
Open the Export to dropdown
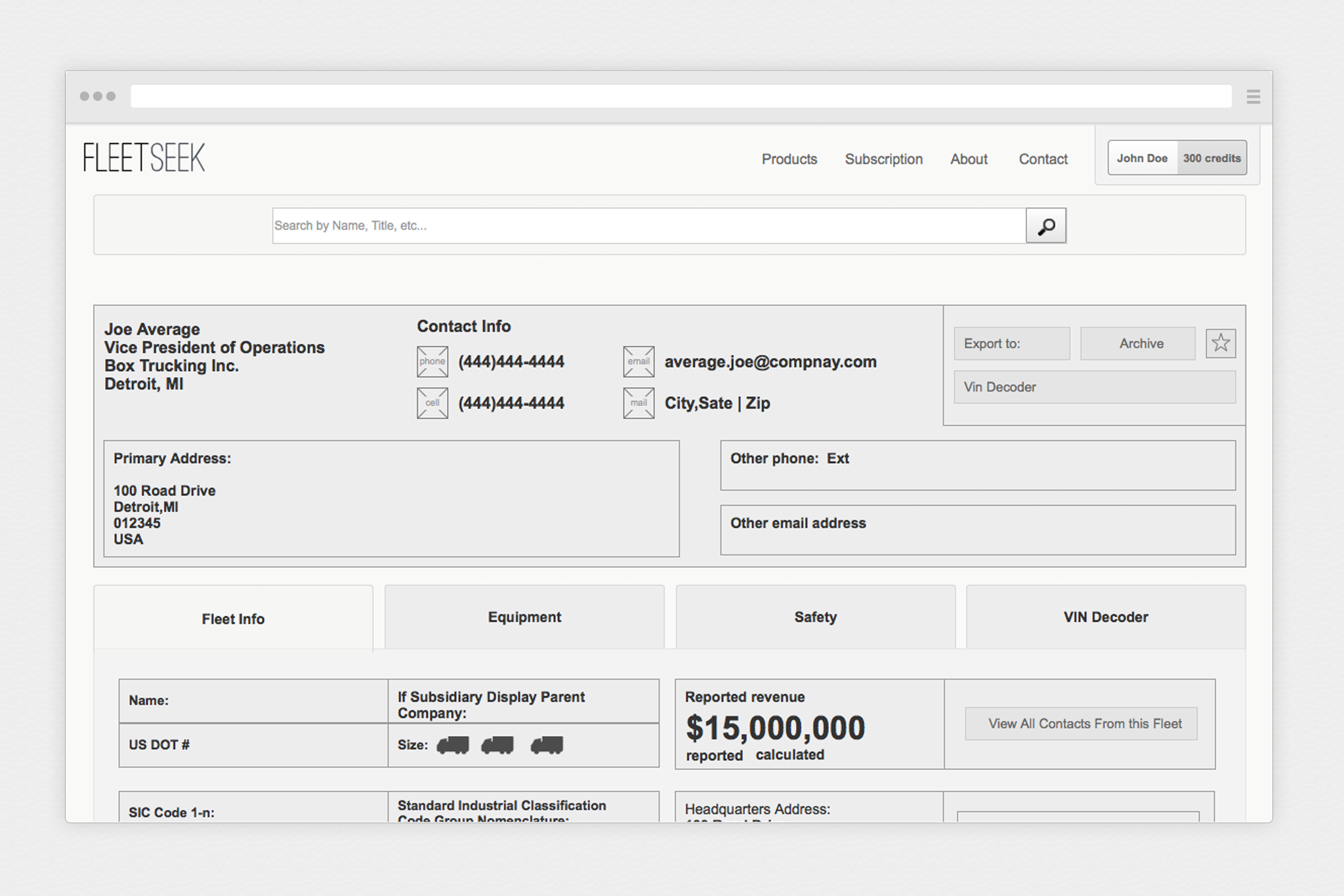(1011, 344)
